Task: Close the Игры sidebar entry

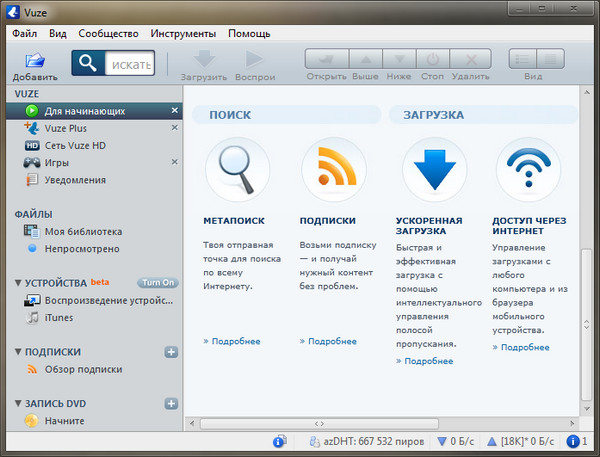Action: coord(175,162)
